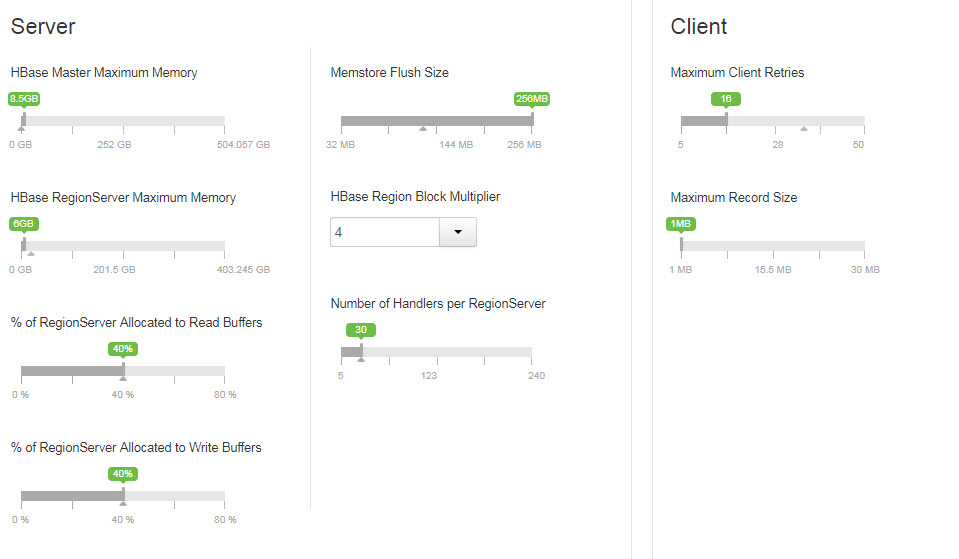This screenshot has height=559, width=959.
Task: Click the 30 handlers per RegionServer badge
Action: coord(361,330)
